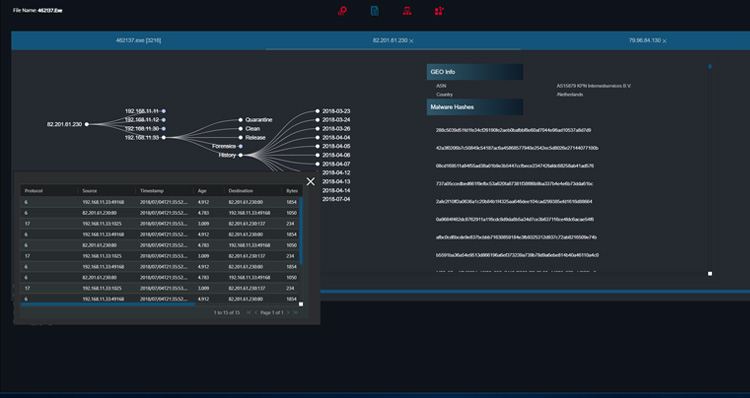Click the Malware Hashes section header
Viewport: 750px width, 398px height.
(x=474, y=107)
